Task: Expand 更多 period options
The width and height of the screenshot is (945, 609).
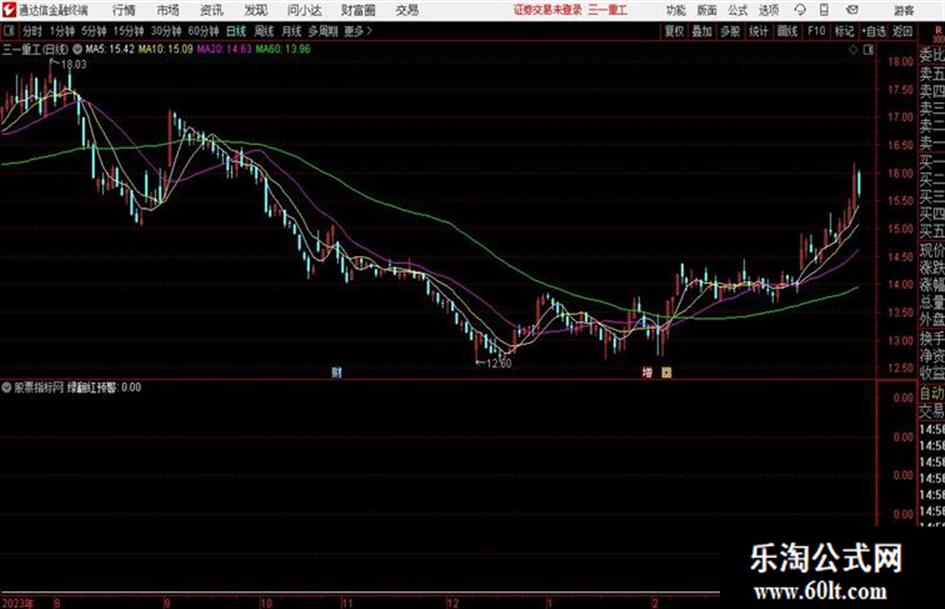Action: 358,31
